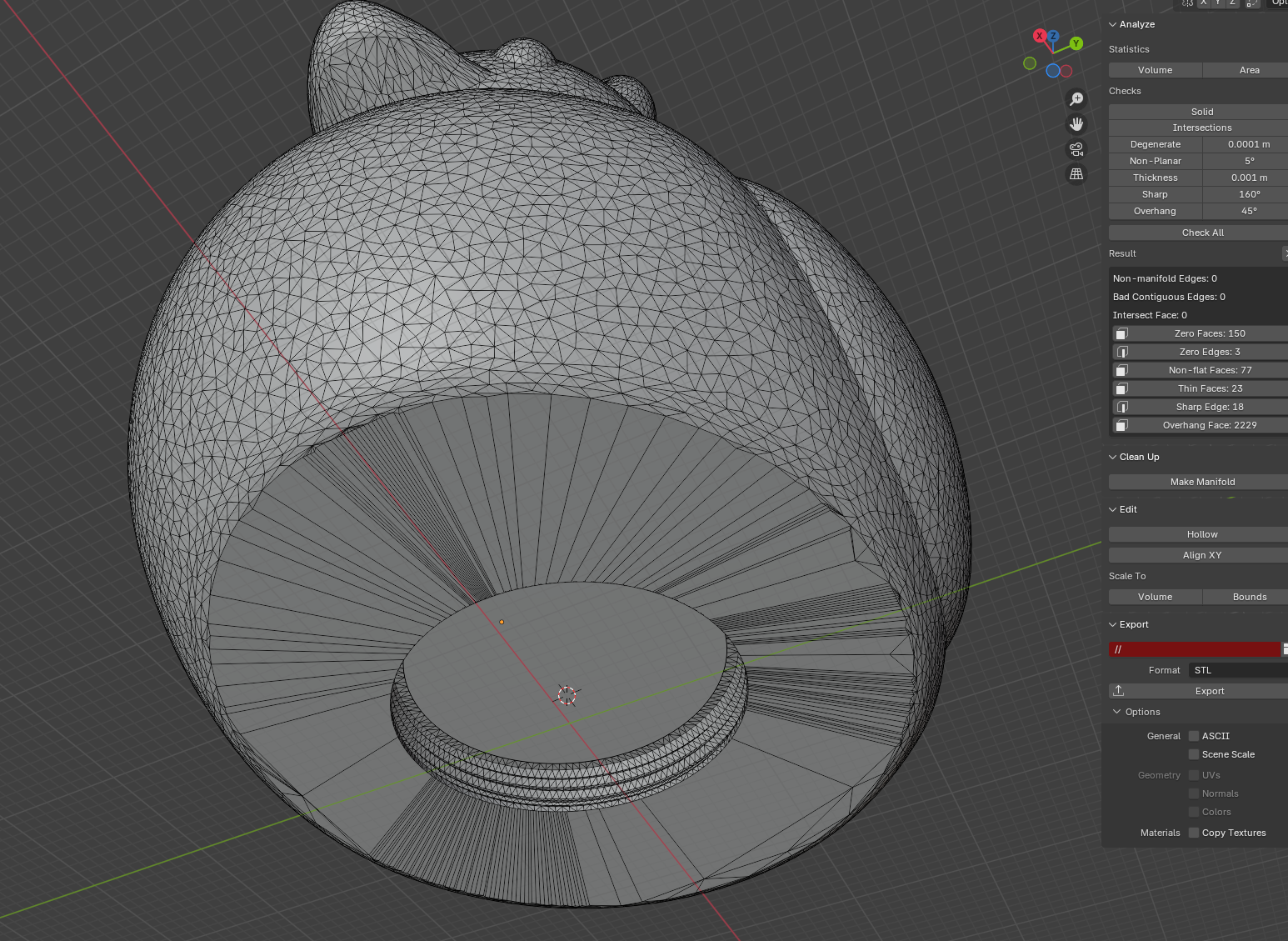Select the Non-flat Faces: 77 result
The height and width of the screenshot is (941, 1288).
1200,370
